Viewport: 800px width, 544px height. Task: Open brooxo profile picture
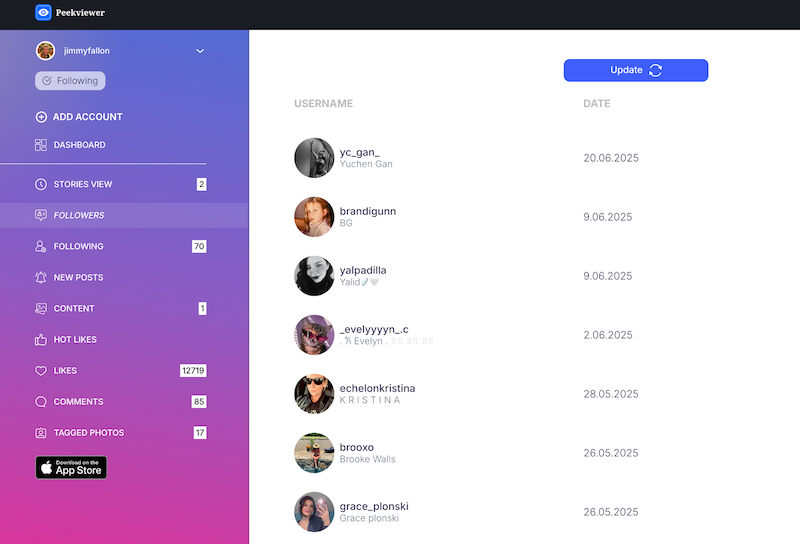pyautogui.click(x=314, y=453)
